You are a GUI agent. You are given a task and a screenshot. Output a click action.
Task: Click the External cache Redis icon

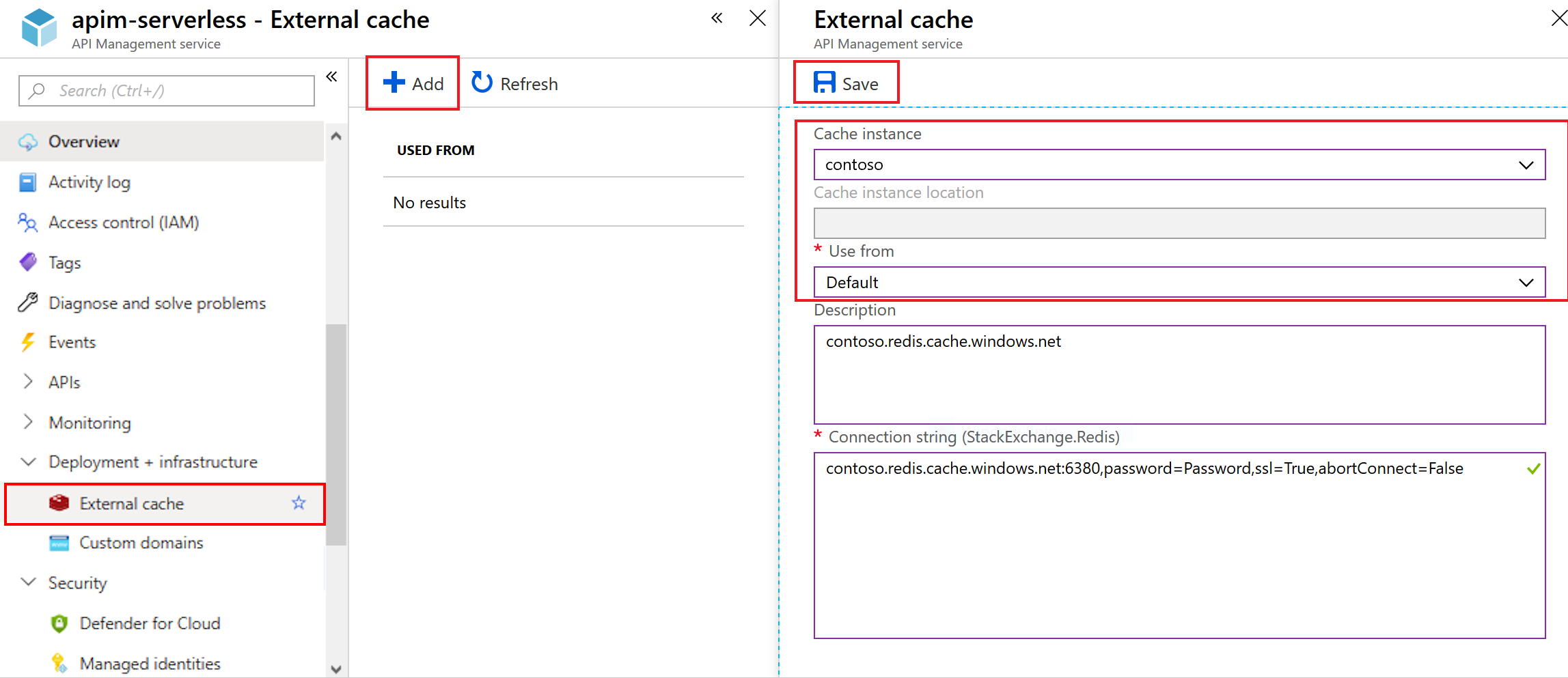coord(60,503)
